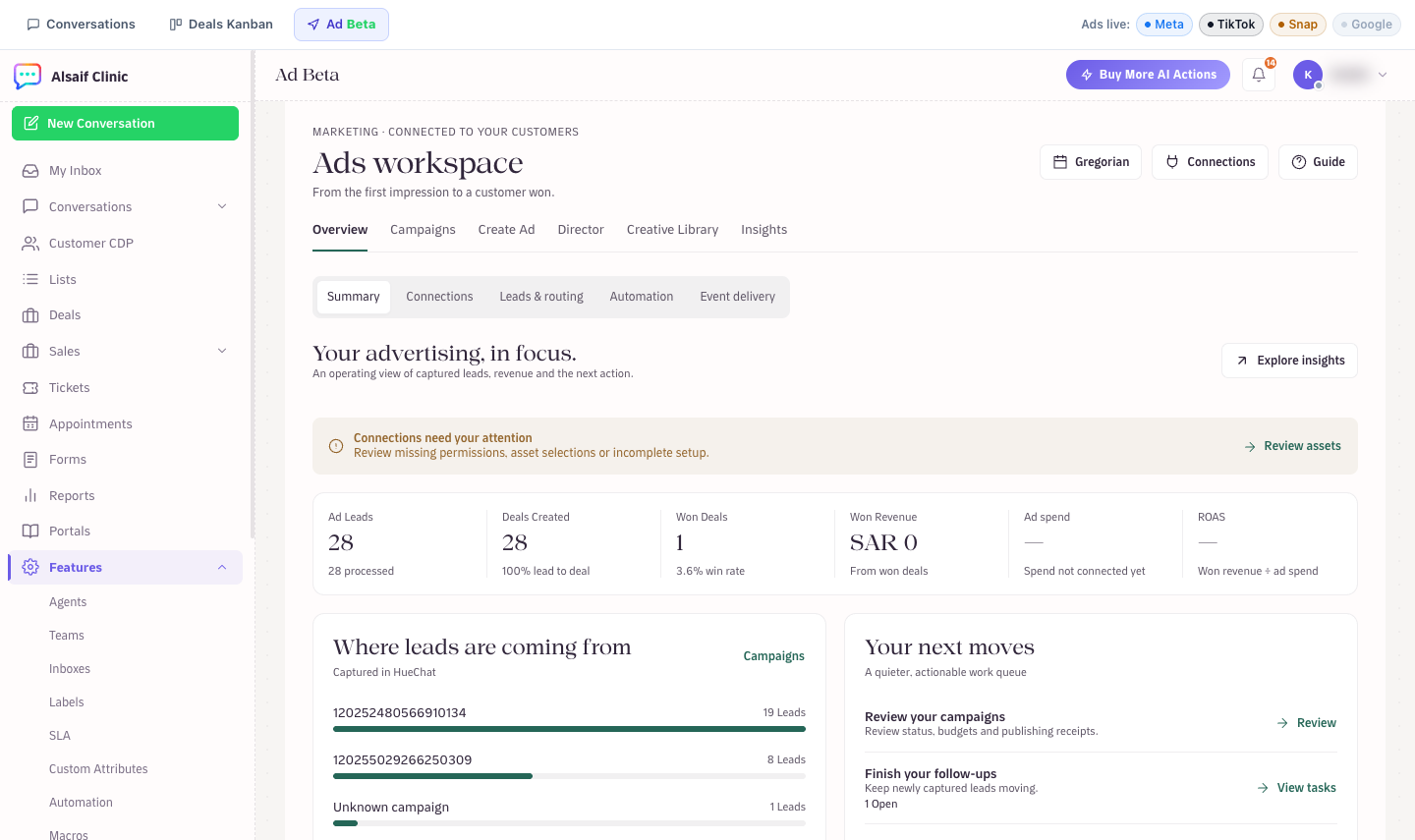
Task: Open the Guide help button
Action: tap(1318, 162)
